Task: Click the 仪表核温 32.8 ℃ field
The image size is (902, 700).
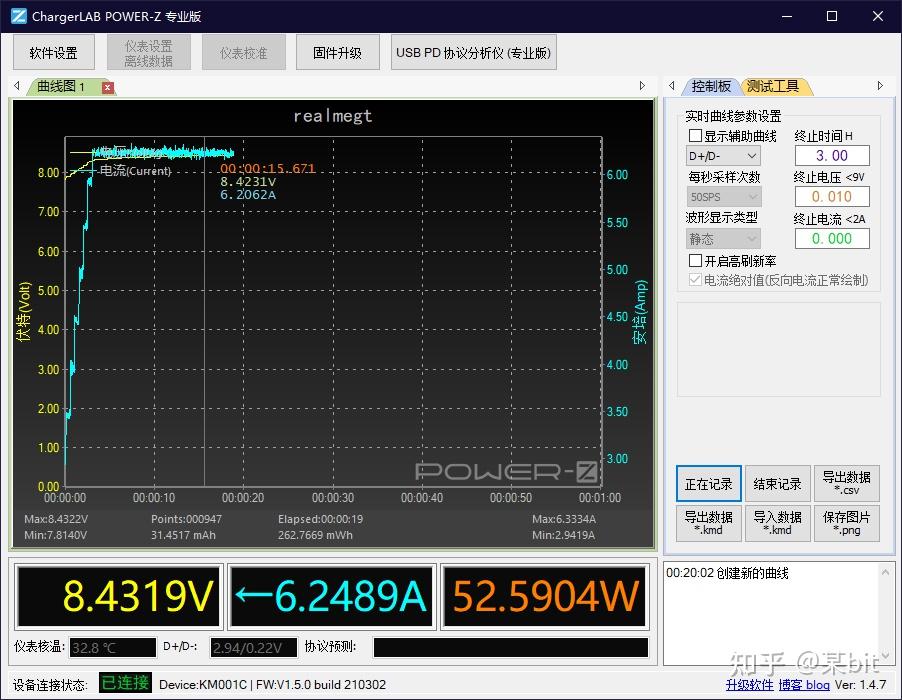Action: tap(113, 648)
